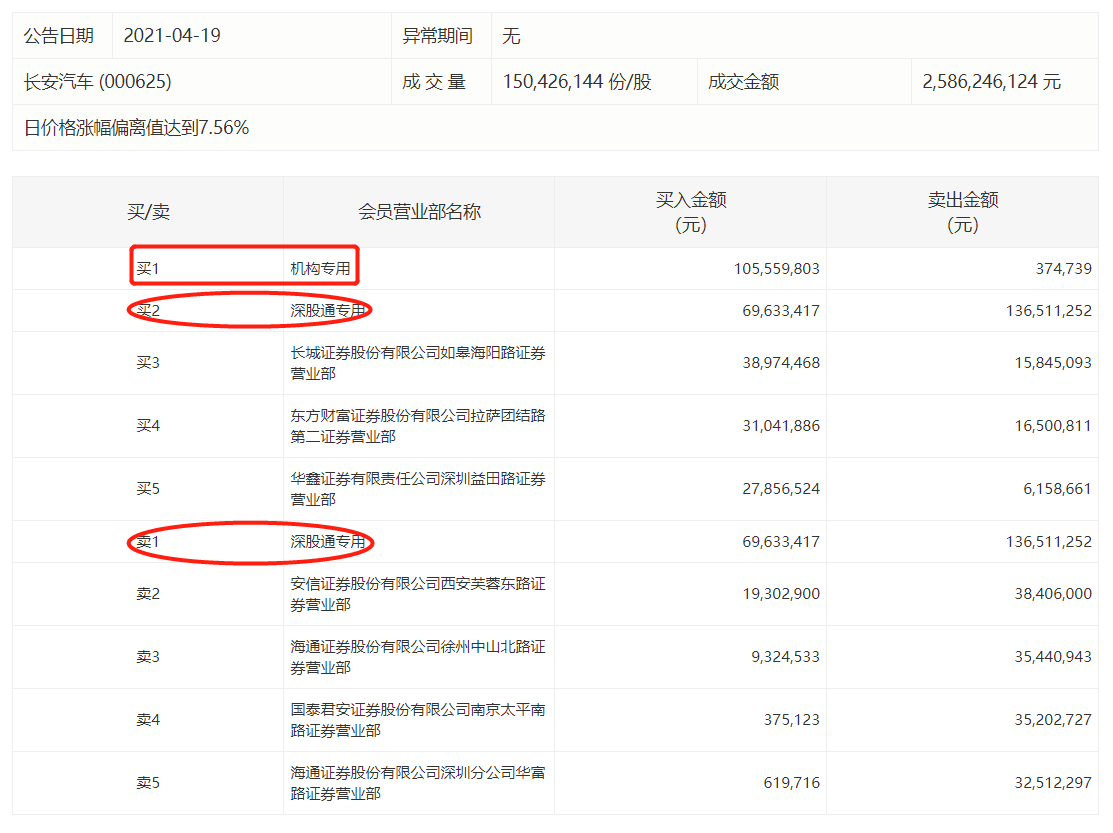Click the 卖5 row label
Screen dimensions: 1113x833
coord(148,783)
